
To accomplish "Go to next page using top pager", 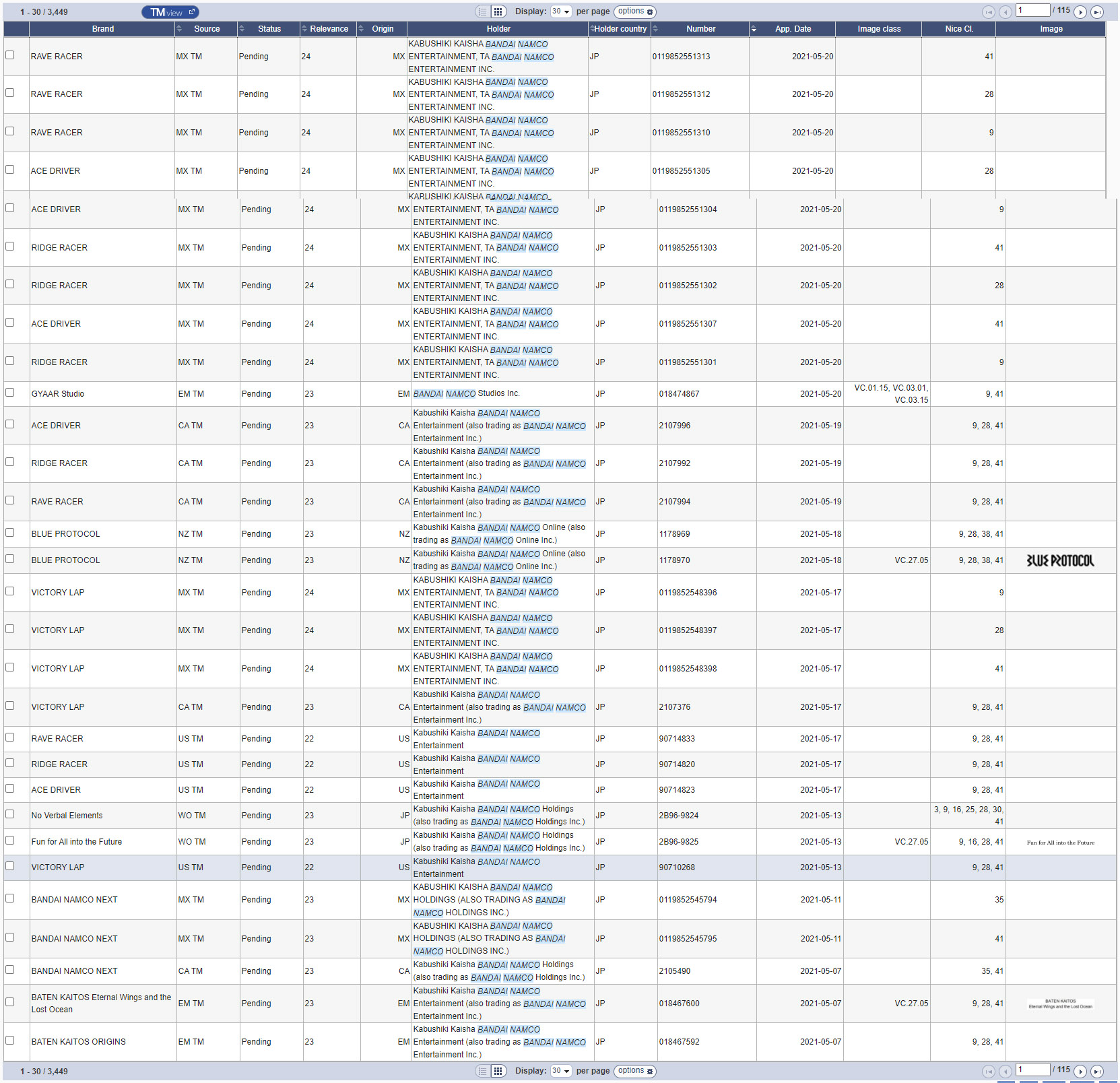I will click(1080, 12).
